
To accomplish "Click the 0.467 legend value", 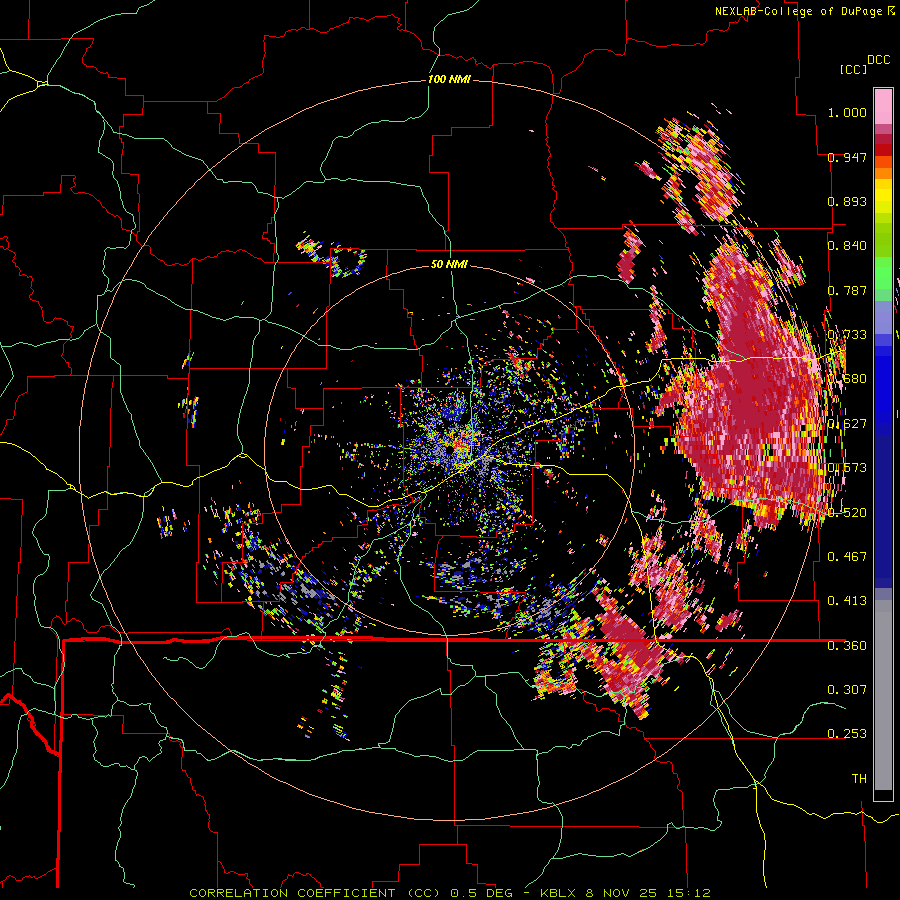I will pos(847,556).
